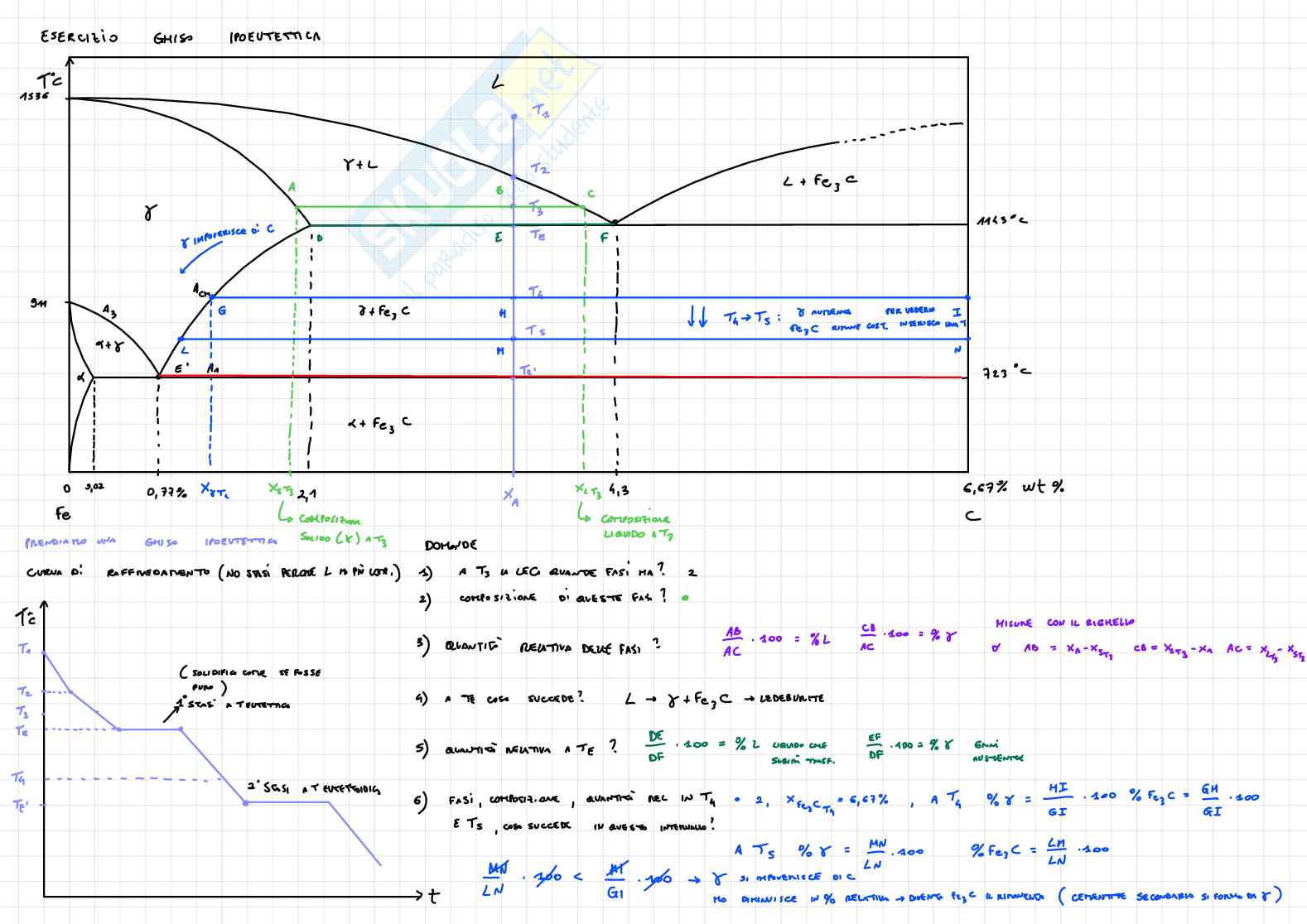Click the 'γ+L' region label in the diagram

(x=359, y=166)
